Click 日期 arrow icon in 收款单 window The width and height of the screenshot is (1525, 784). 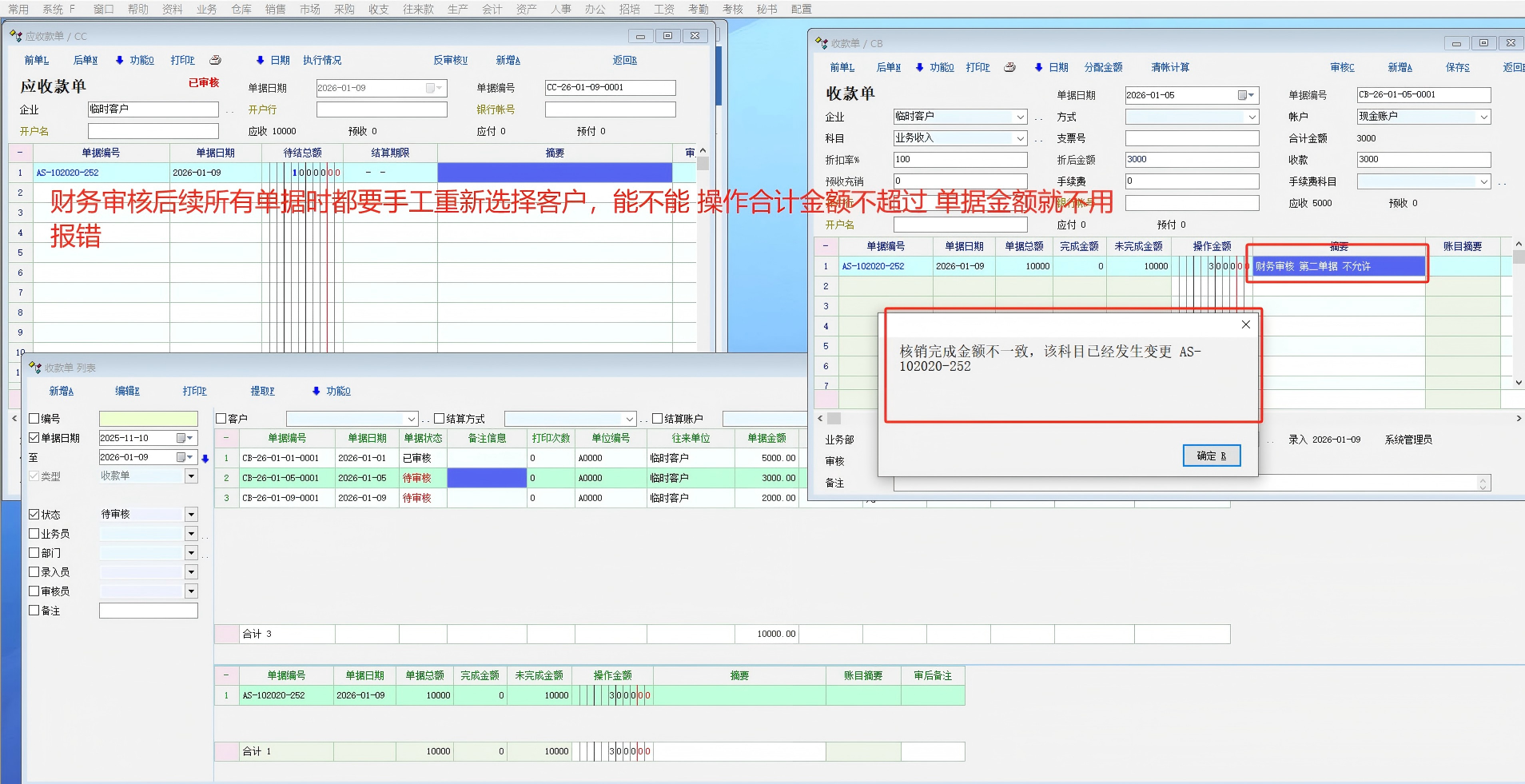[1038, 68]
